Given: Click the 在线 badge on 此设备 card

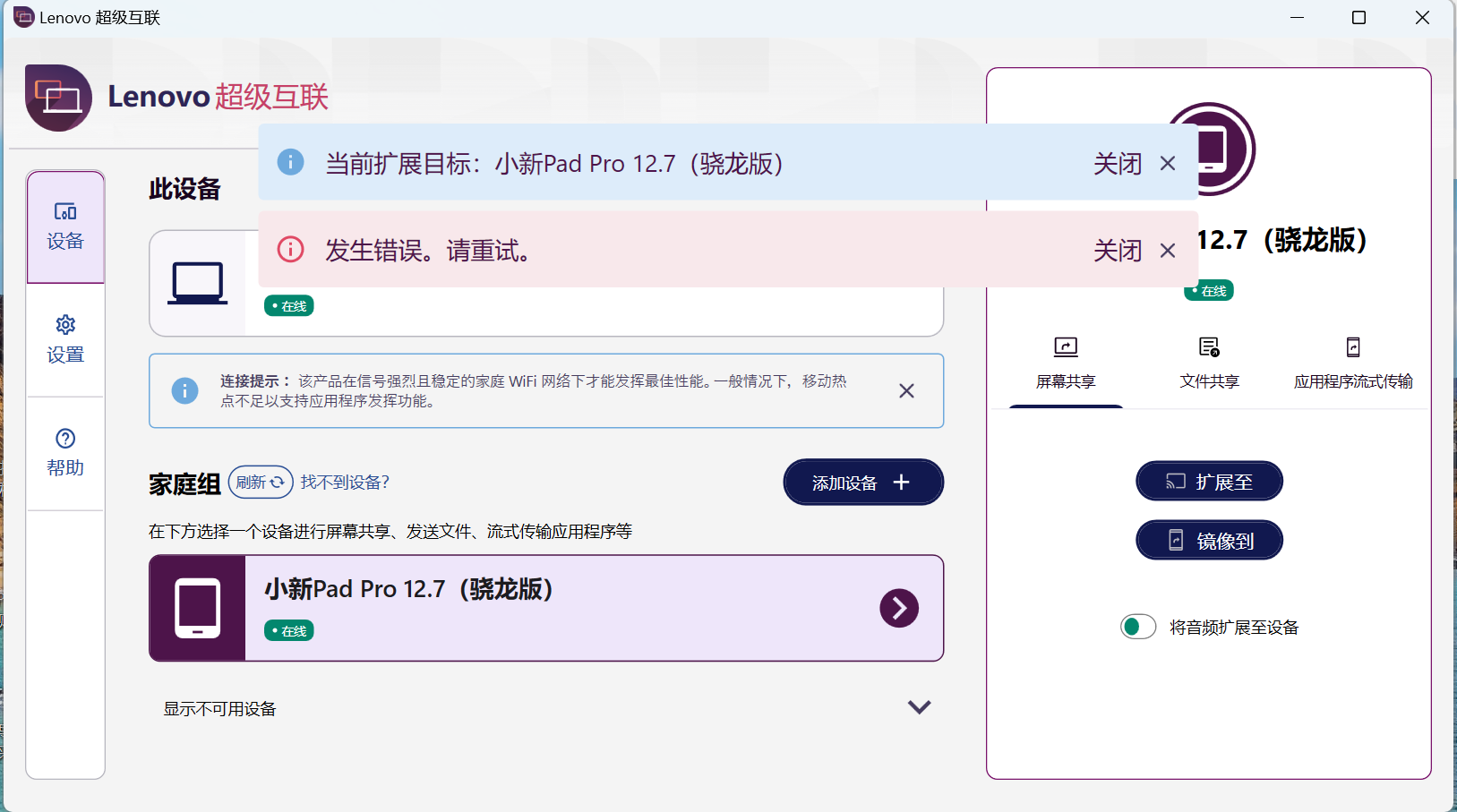Looking at the screenshot, I should pyautogui.click(x=288, y=306).
